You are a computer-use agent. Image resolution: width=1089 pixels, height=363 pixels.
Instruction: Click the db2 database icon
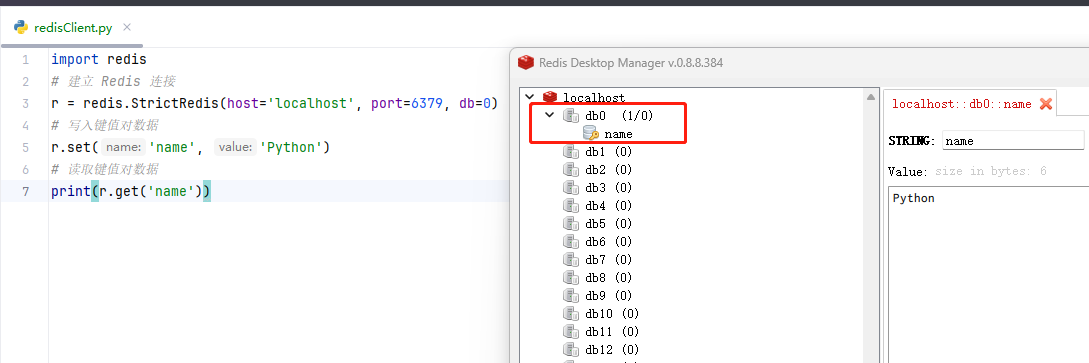pyautogui.click(x=571, y=170)
